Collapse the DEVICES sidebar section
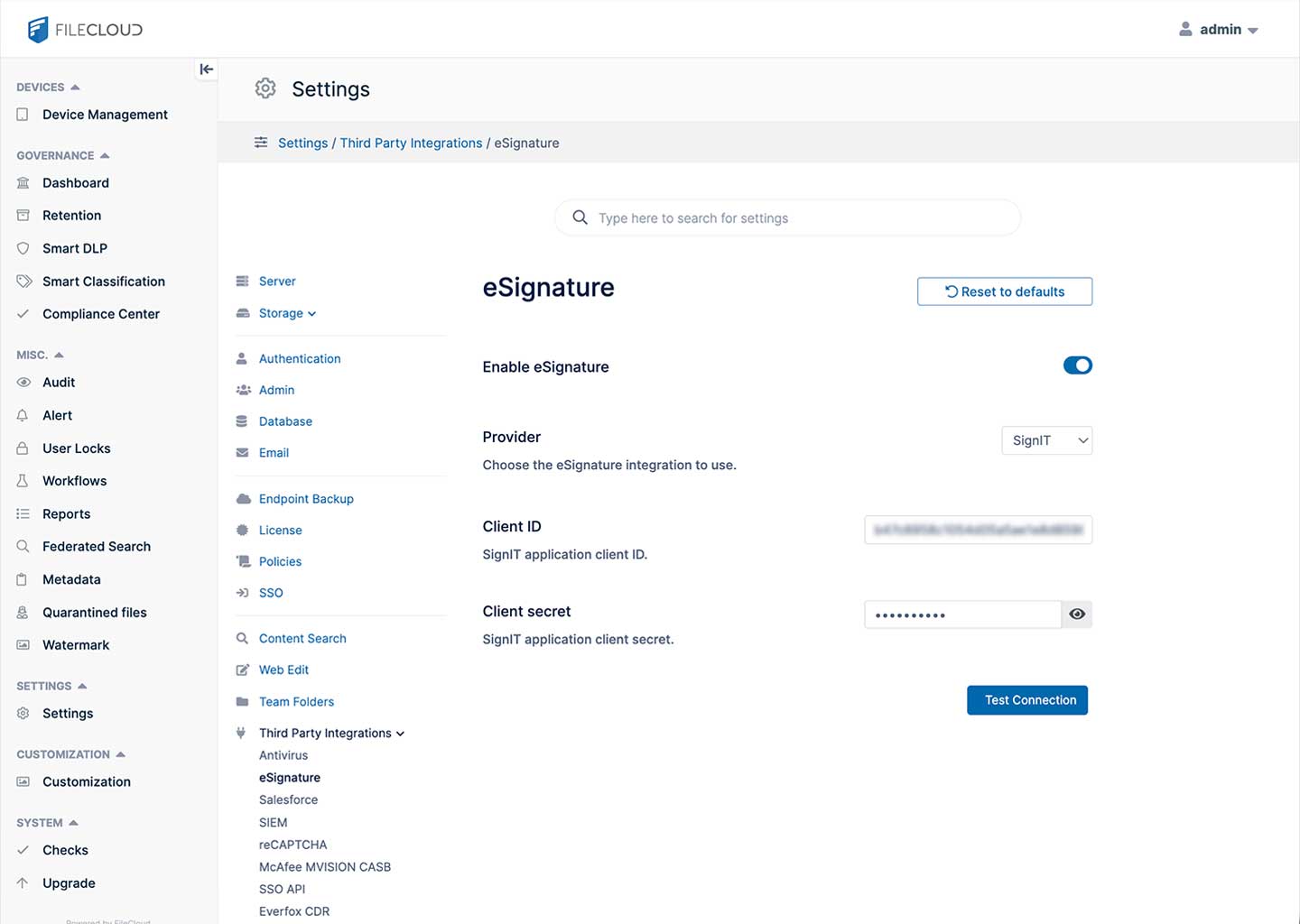 point(75,88)
